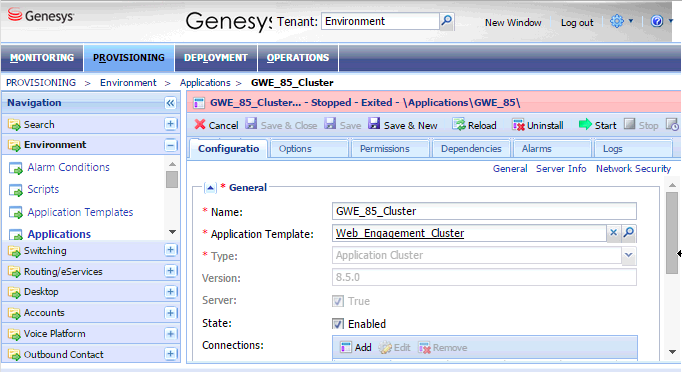Expand the Switching navigation section
Screen dimensions: 682x372
pos(170,250)
